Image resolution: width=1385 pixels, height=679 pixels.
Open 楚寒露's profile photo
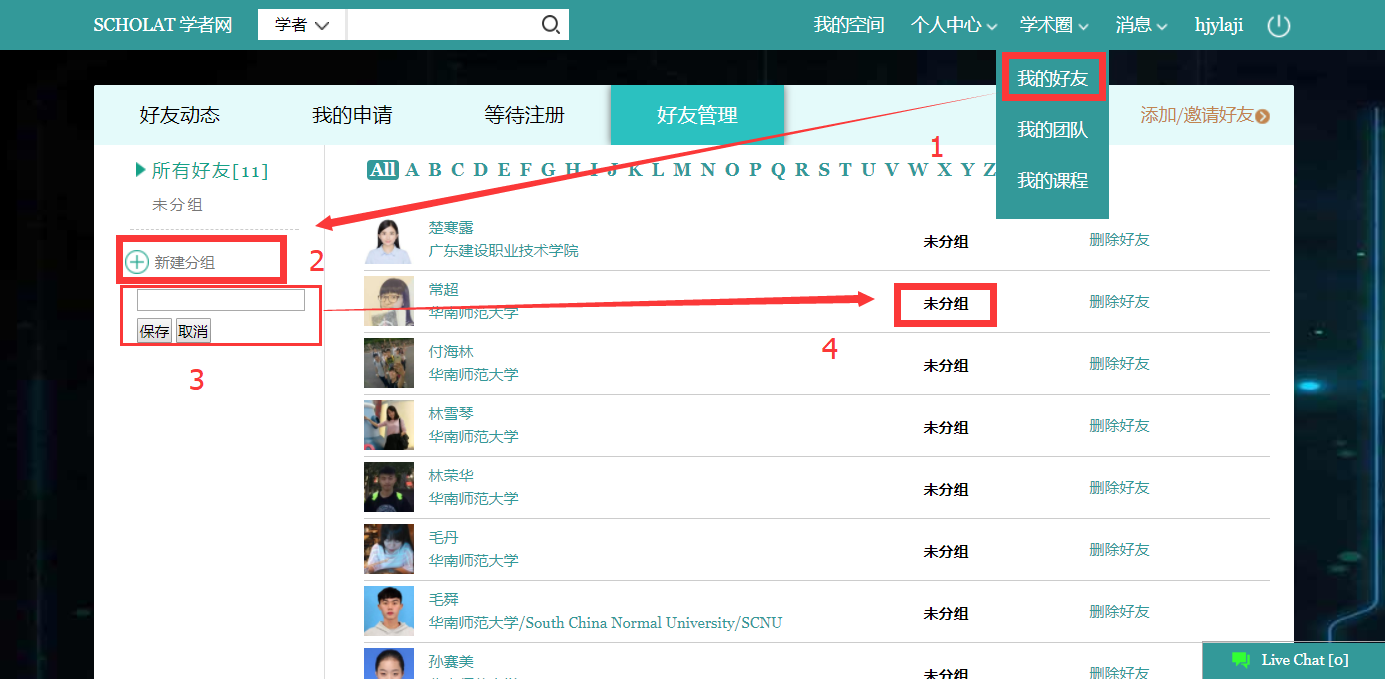388,240
